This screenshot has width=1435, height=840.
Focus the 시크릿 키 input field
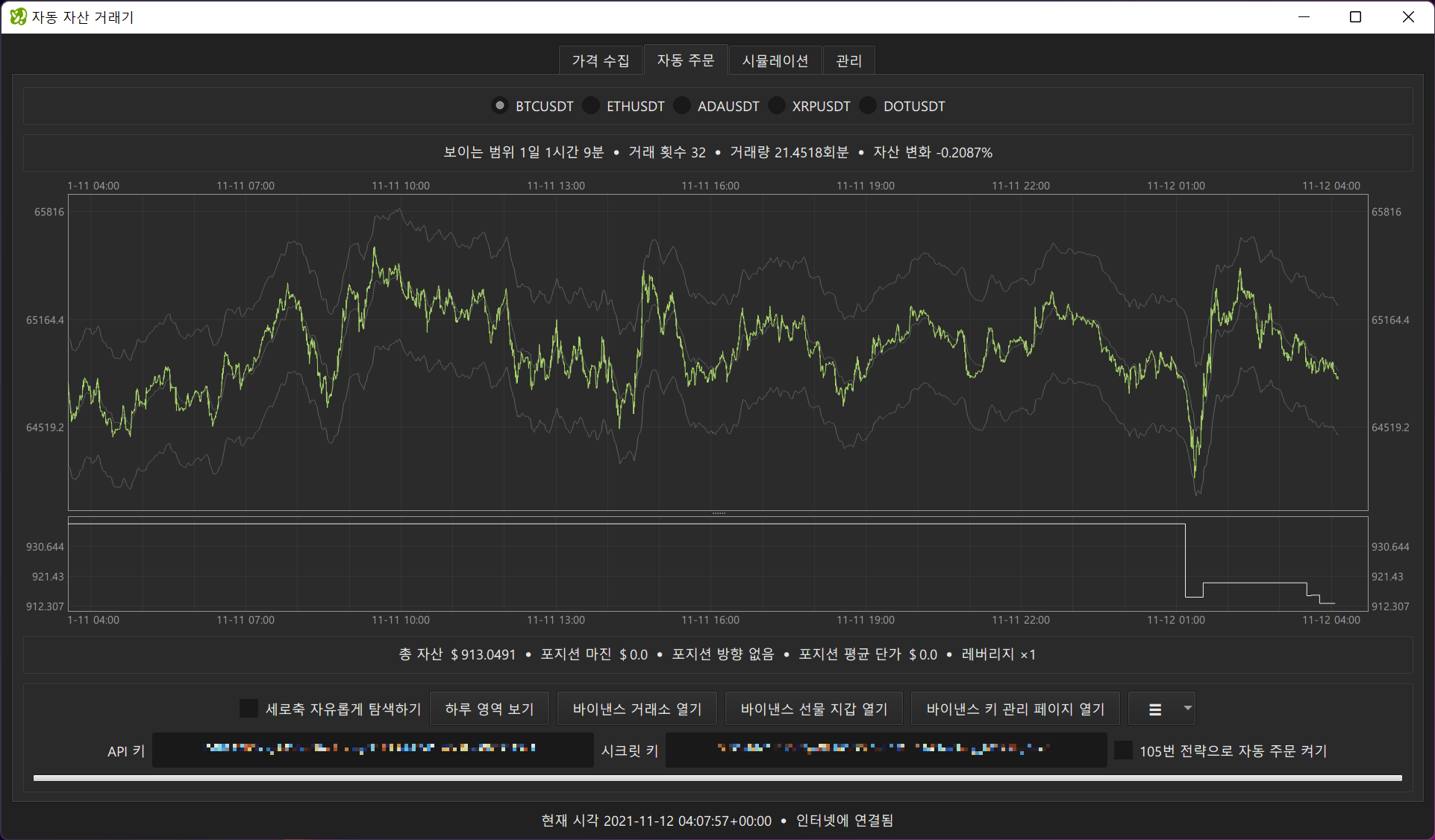[x=886, y=750]
